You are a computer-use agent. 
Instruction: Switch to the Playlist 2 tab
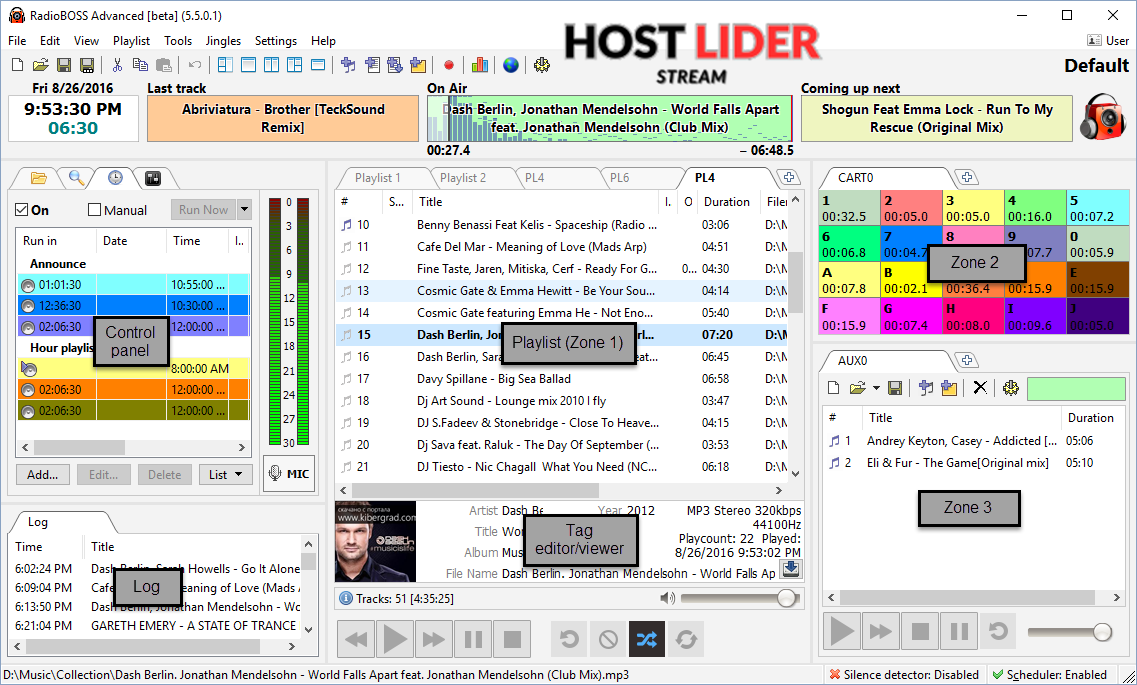point(463,178)
